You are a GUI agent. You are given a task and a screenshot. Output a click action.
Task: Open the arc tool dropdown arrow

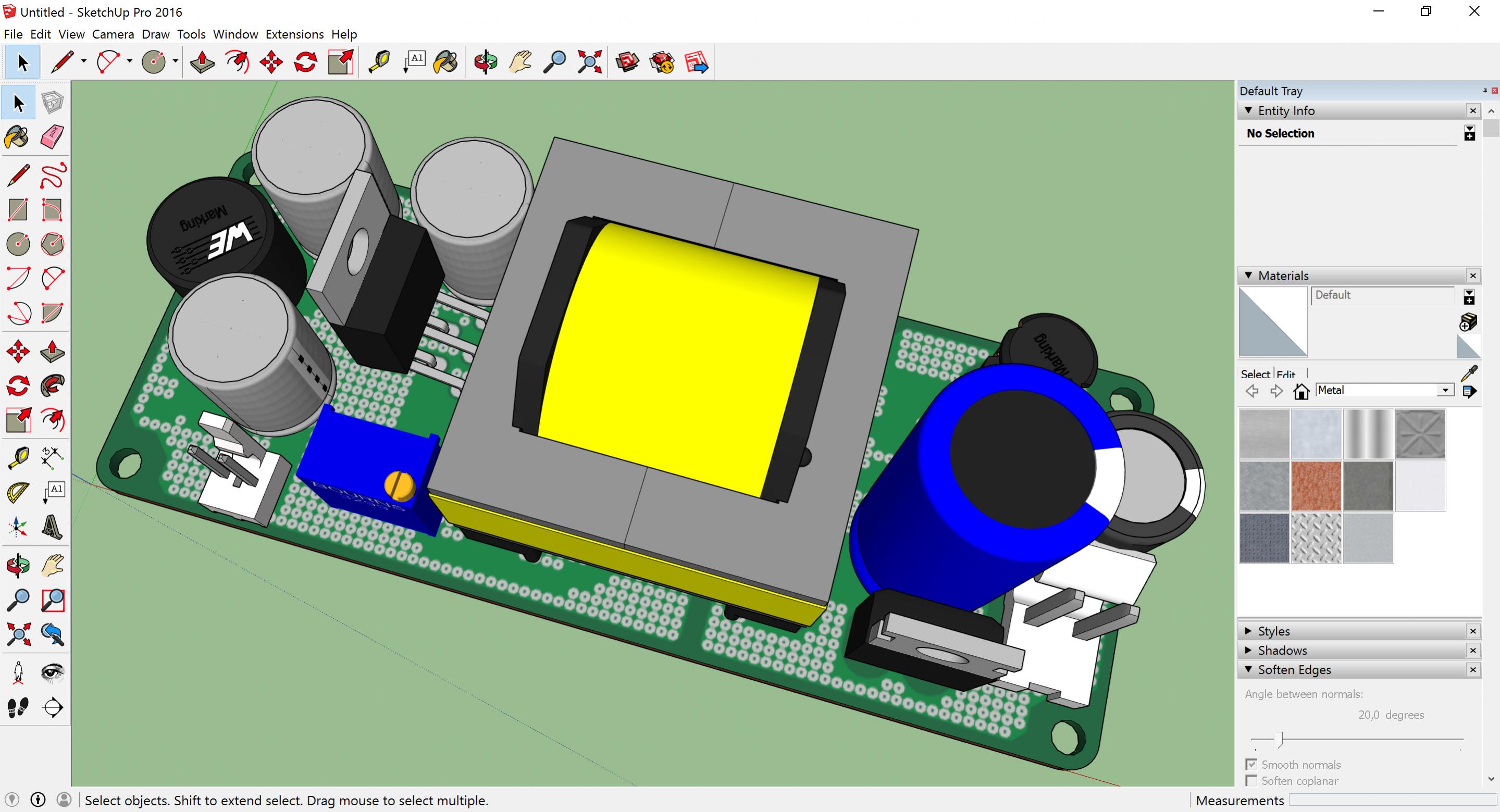click(129, 61)
